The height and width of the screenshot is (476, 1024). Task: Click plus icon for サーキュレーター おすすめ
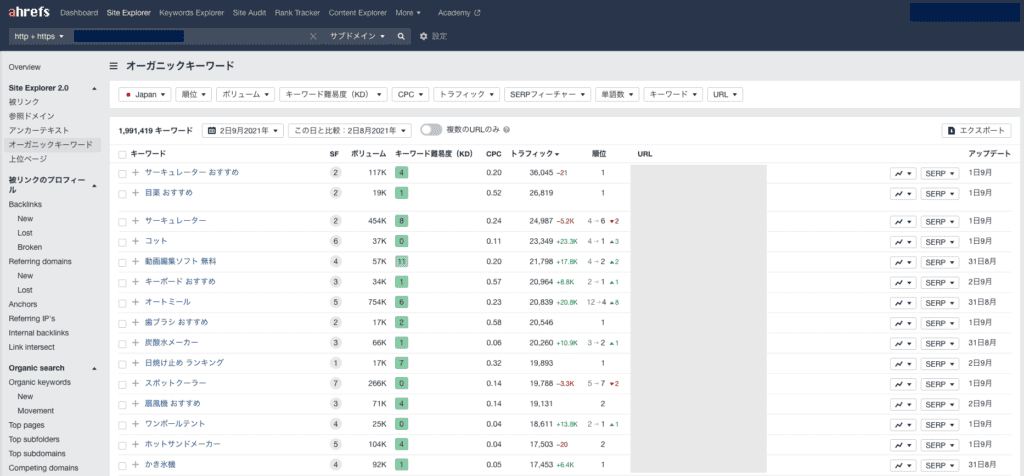135,173
